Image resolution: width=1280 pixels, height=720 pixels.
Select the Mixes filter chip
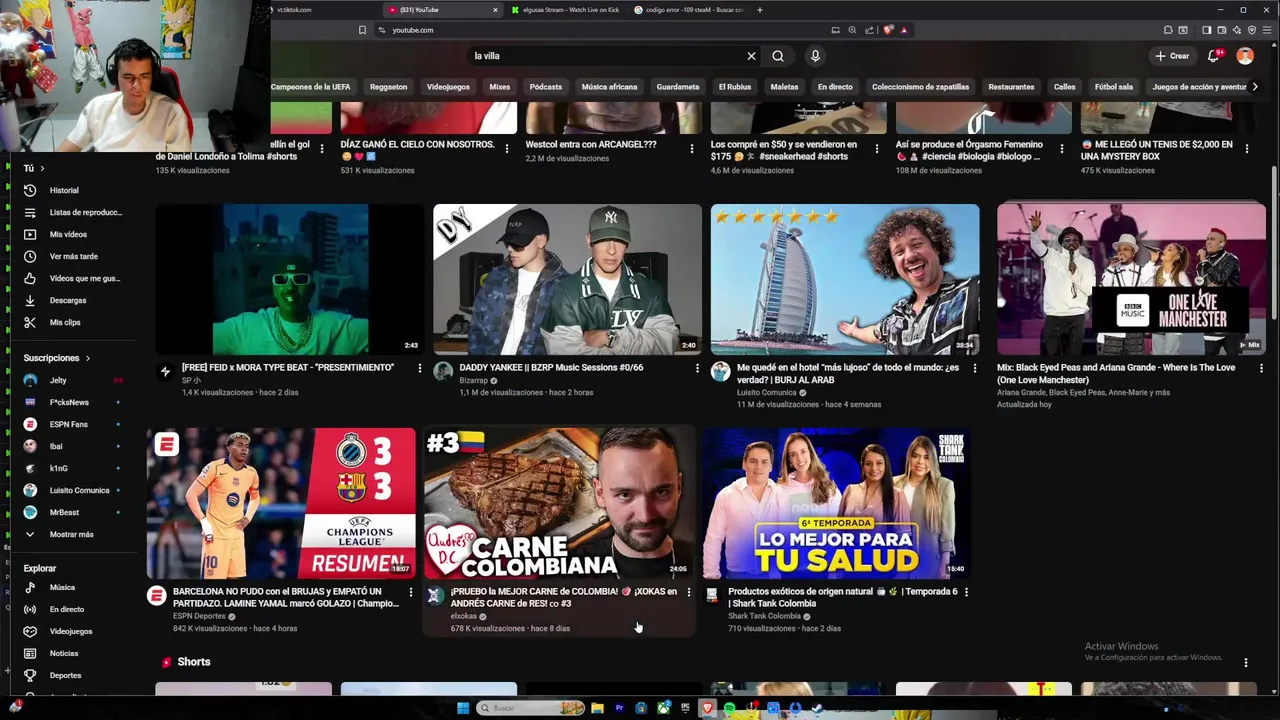point(499,87)
